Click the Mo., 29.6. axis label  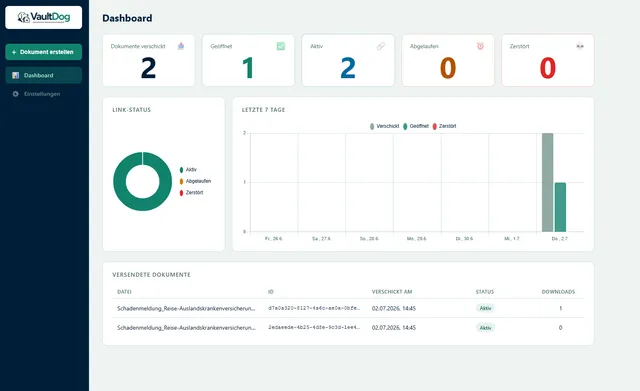pyautogui.click(x=416, y=239)
